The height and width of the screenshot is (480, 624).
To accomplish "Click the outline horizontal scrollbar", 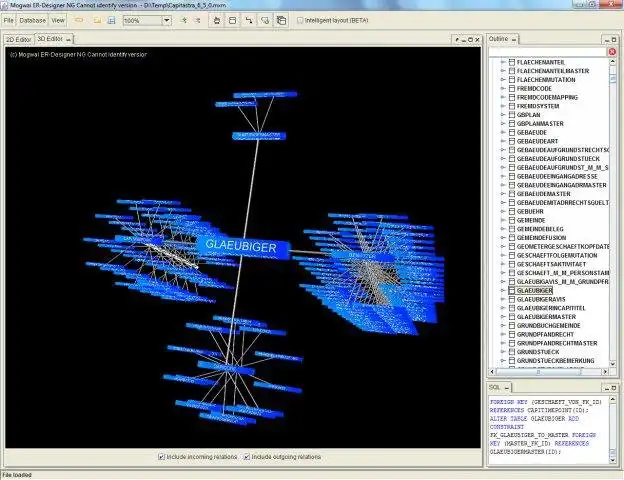I will click(x=548, y=371).
